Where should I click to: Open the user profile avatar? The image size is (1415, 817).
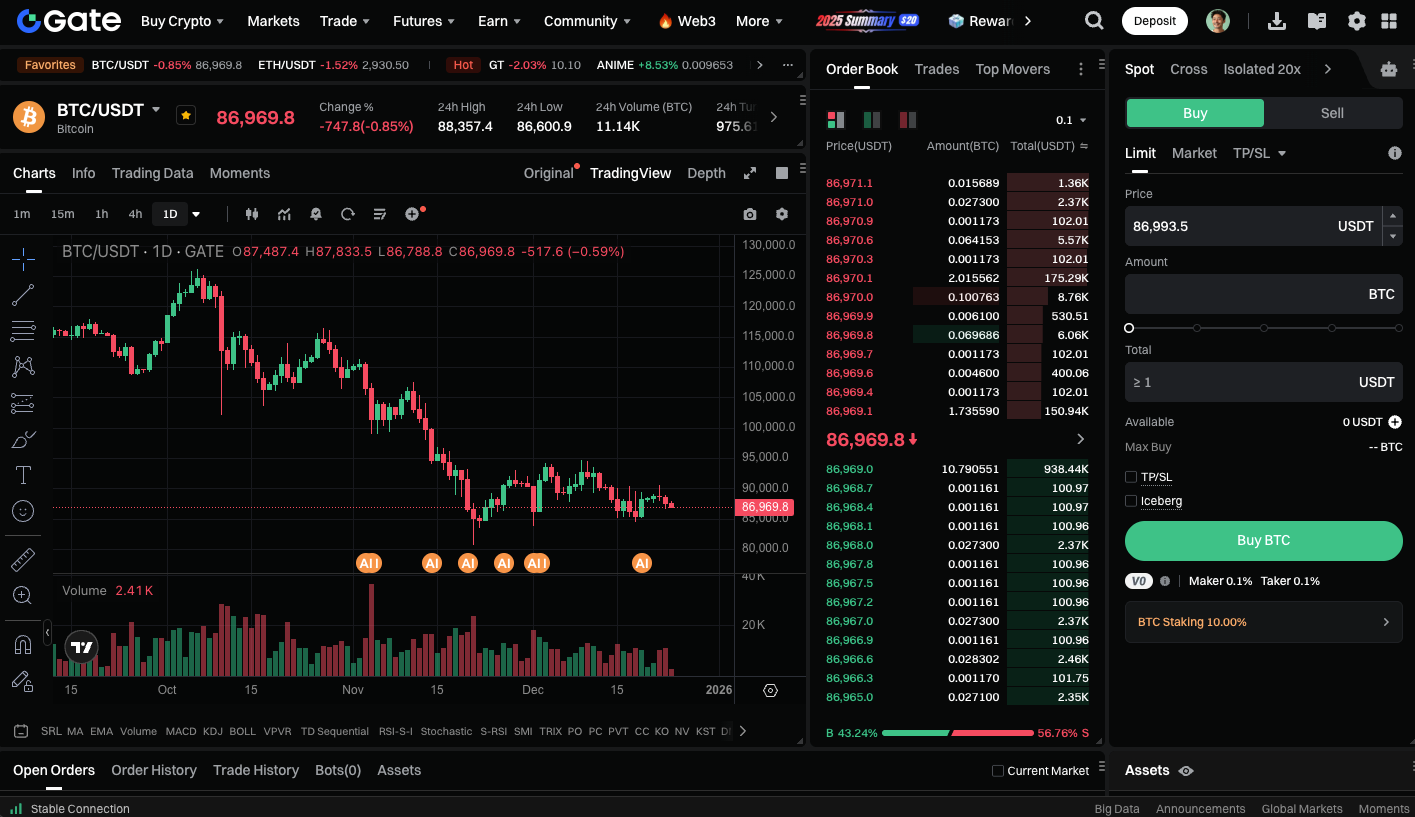tap(1217, 21)
